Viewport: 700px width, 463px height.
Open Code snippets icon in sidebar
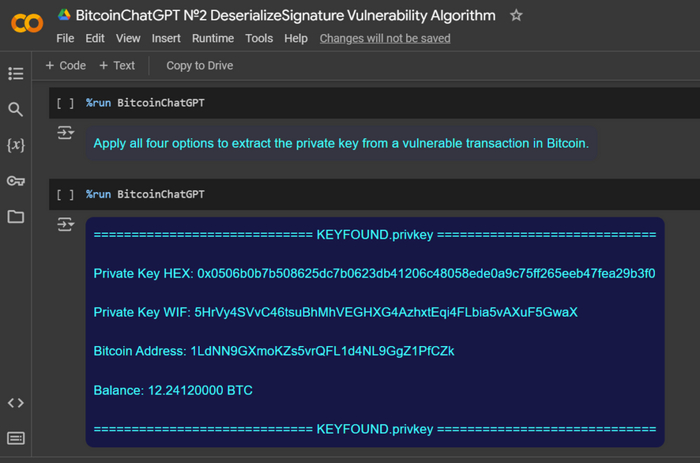click(x=15, y=402)
